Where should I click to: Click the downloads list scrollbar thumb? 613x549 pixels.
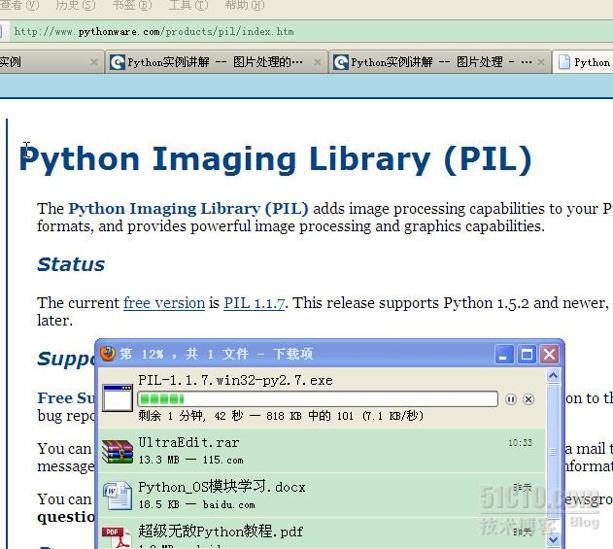(553, 452)
